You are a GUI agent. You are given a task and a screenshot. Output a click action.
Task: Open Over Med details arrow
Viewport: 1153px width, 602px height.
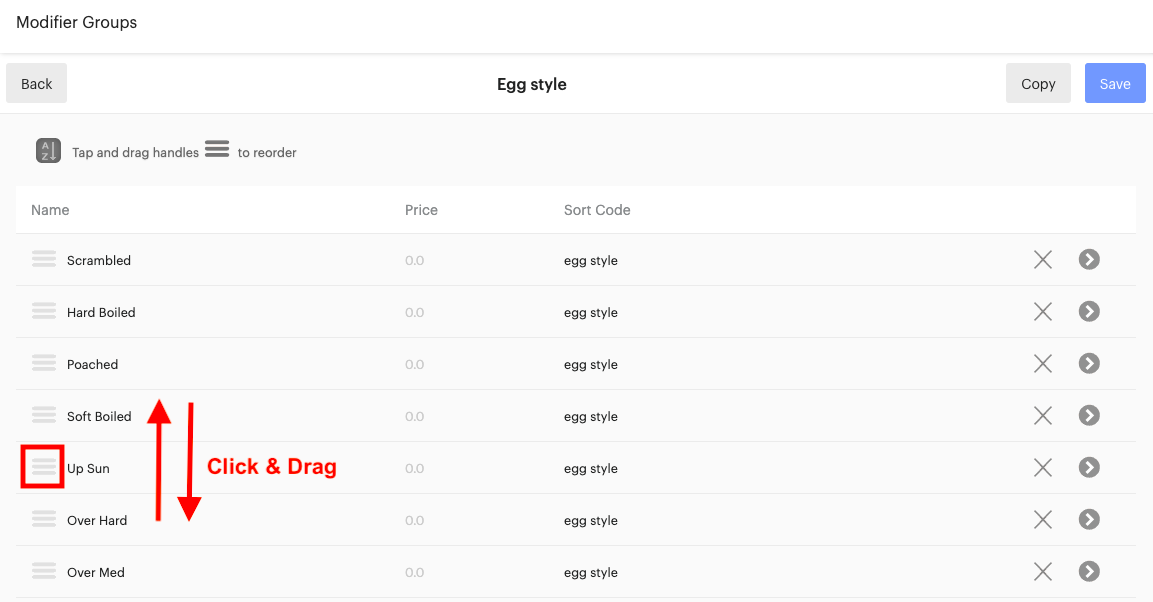tap(1089, 571)
